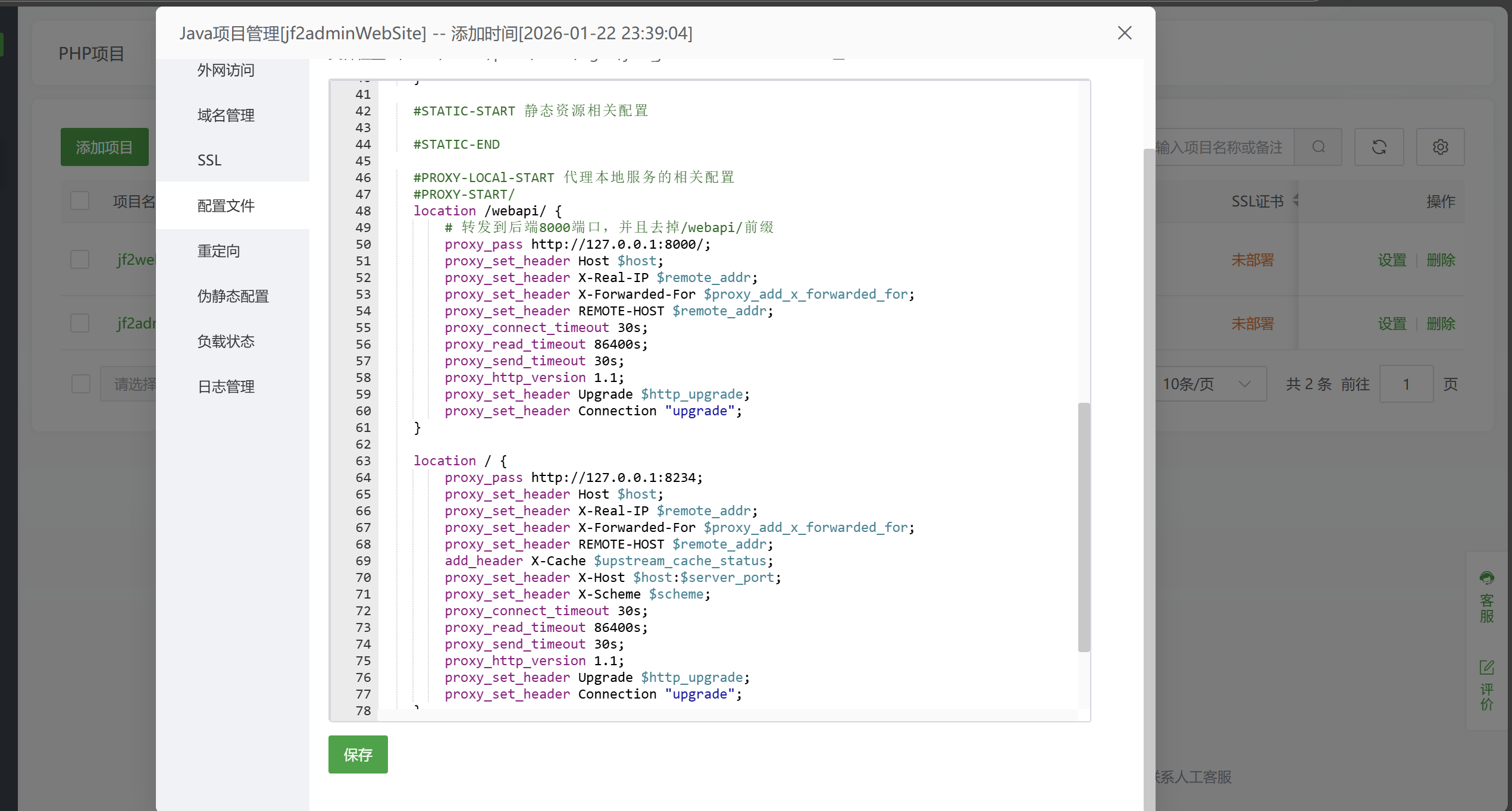Click the refresh list icon
Viewport: 1512px width, 811px height.
coord(1379,147)
